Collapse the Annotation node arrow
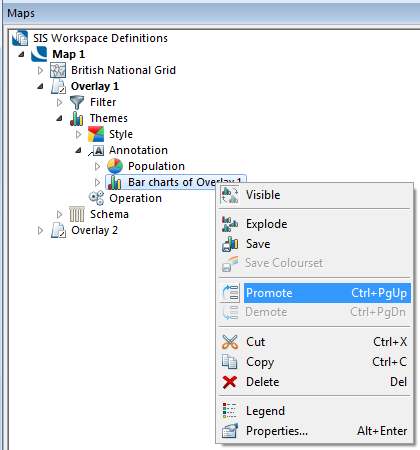Screen dimensions: 420x450 [78, 150]
